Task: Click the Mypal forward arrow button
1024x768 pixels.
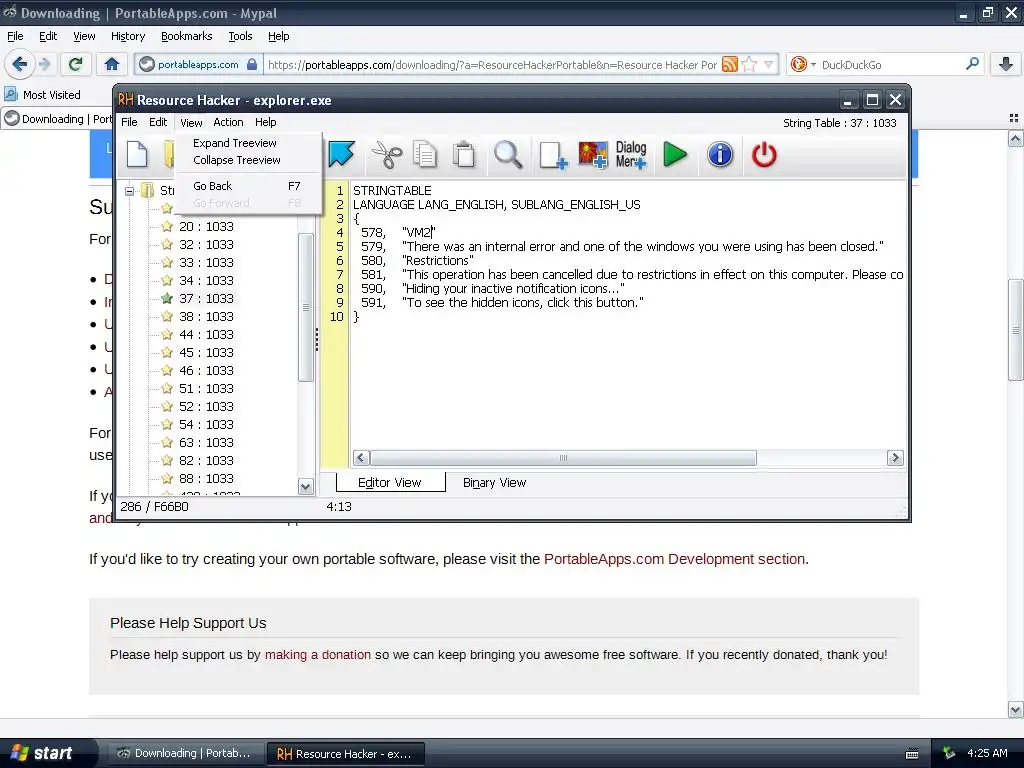Action: click(45, 64)
